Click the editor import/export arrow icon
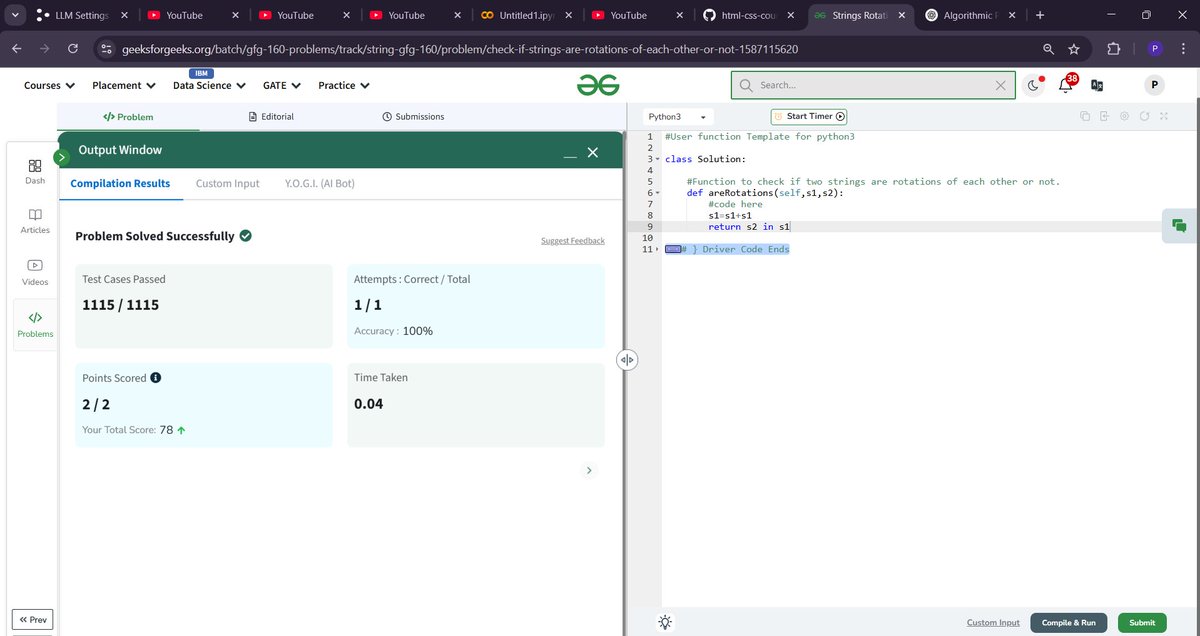 click(1104, 117)
